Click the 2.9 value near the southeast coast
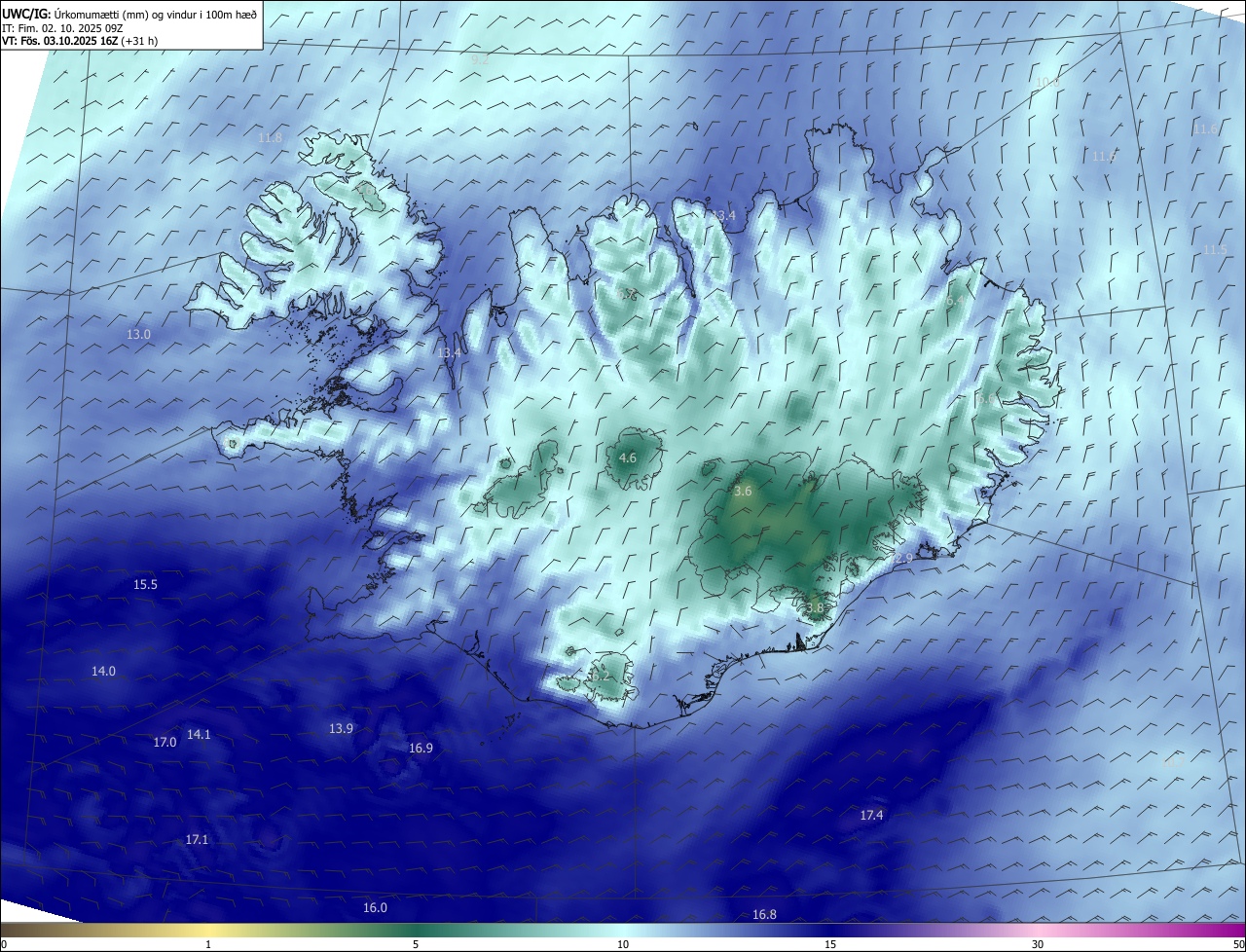This screenshot has height=952, width=1246. (904, 559)
